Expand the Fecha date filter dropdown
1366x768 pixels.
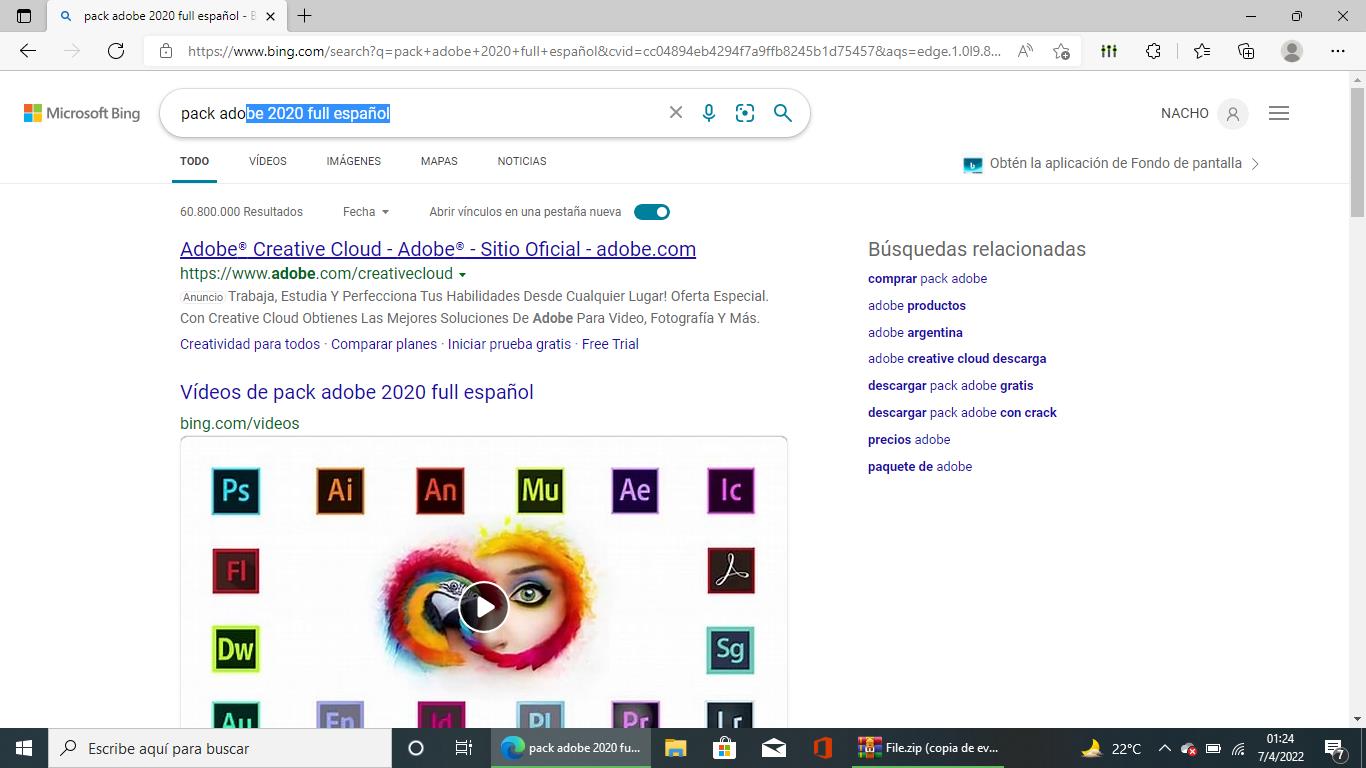pyautogui.click(x=365, y=212)
